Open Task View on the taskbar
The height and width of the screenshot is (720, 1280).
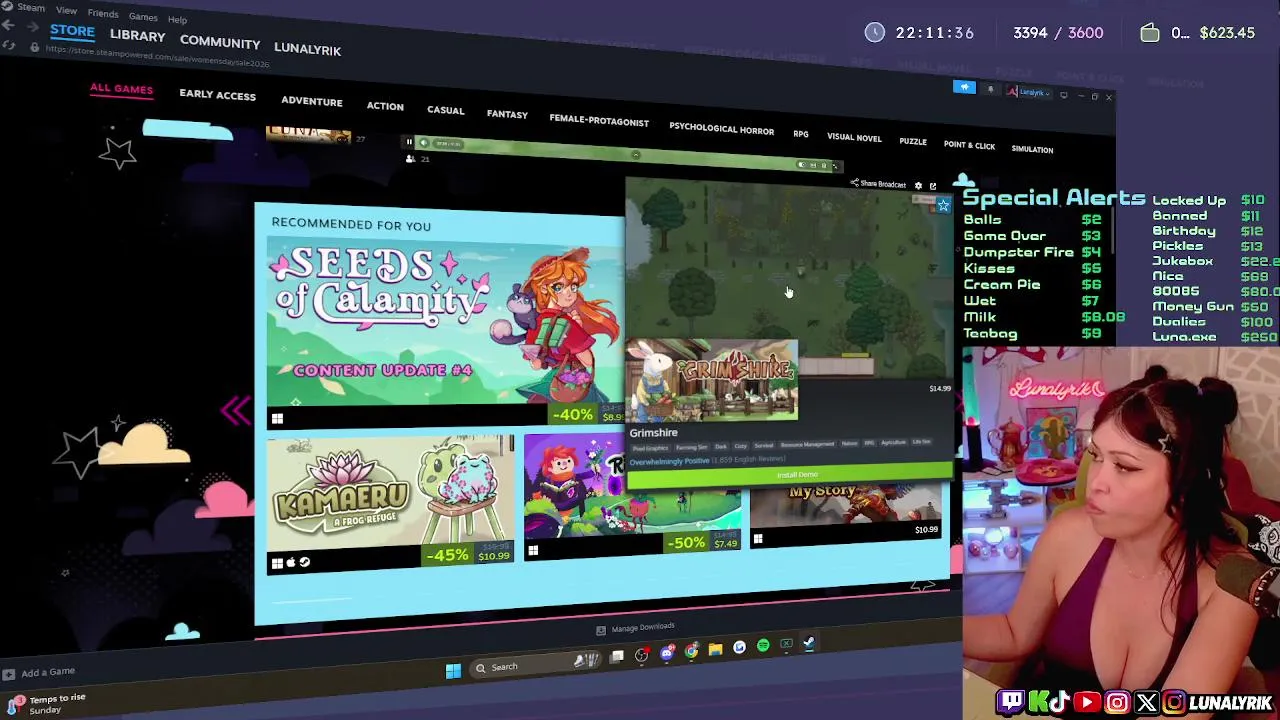[x=617, y=656]
